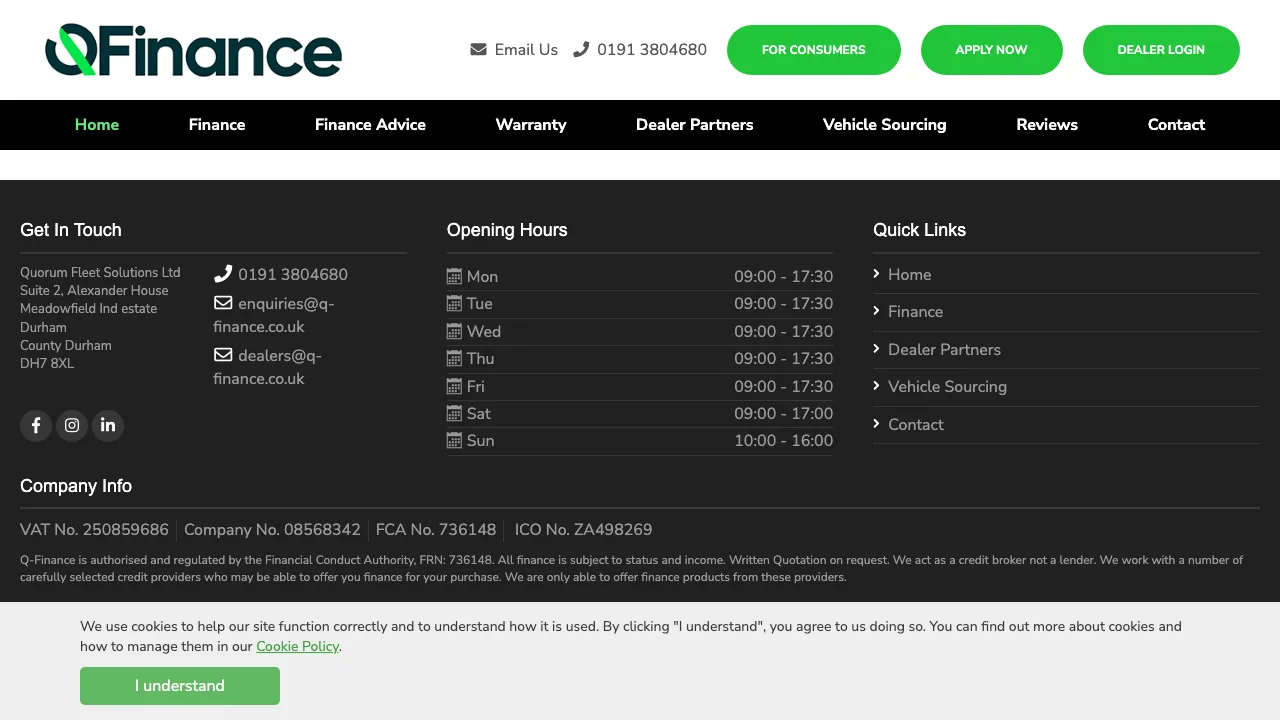Click the chevron next to Dealer Partners quick link

(877, 349)
